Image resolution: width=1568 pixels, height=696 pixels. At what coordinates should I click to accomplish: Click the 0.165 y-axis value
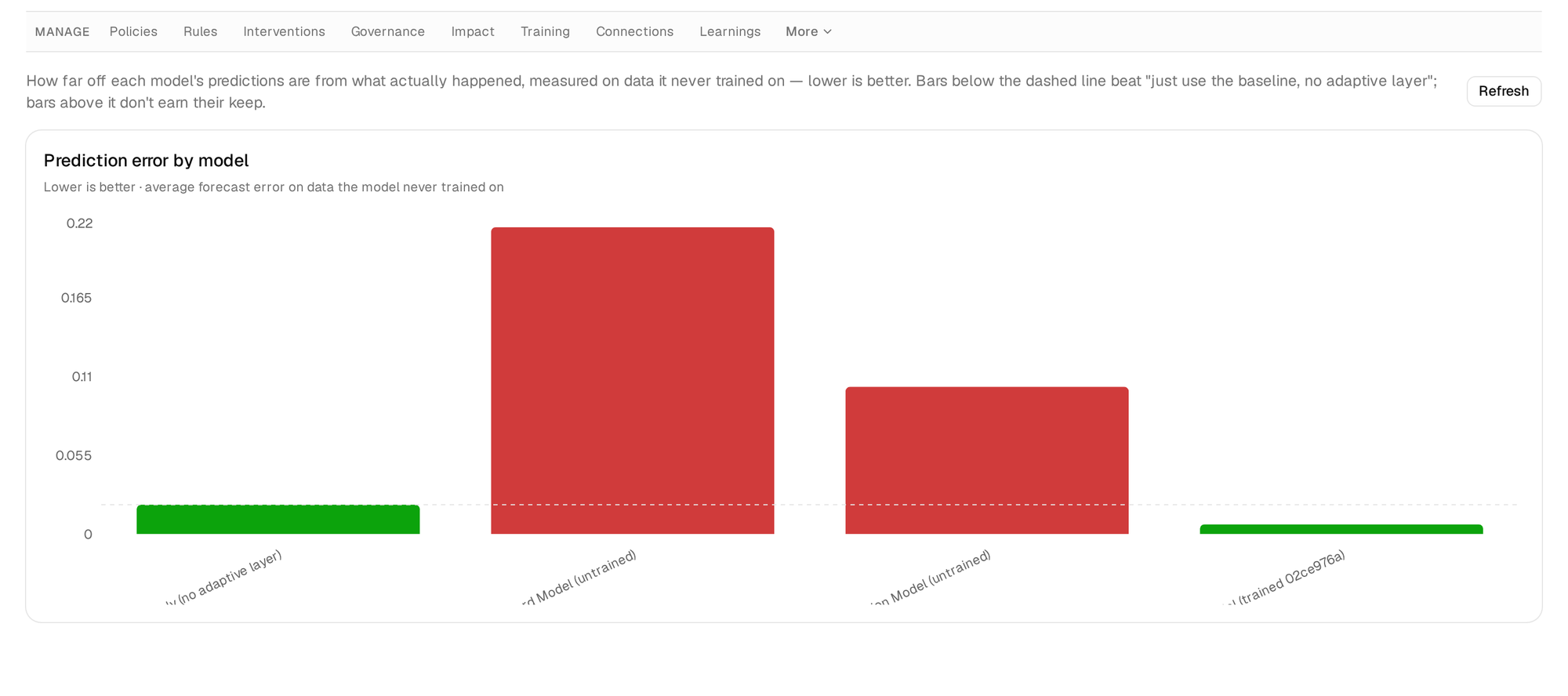click(77, 298)
